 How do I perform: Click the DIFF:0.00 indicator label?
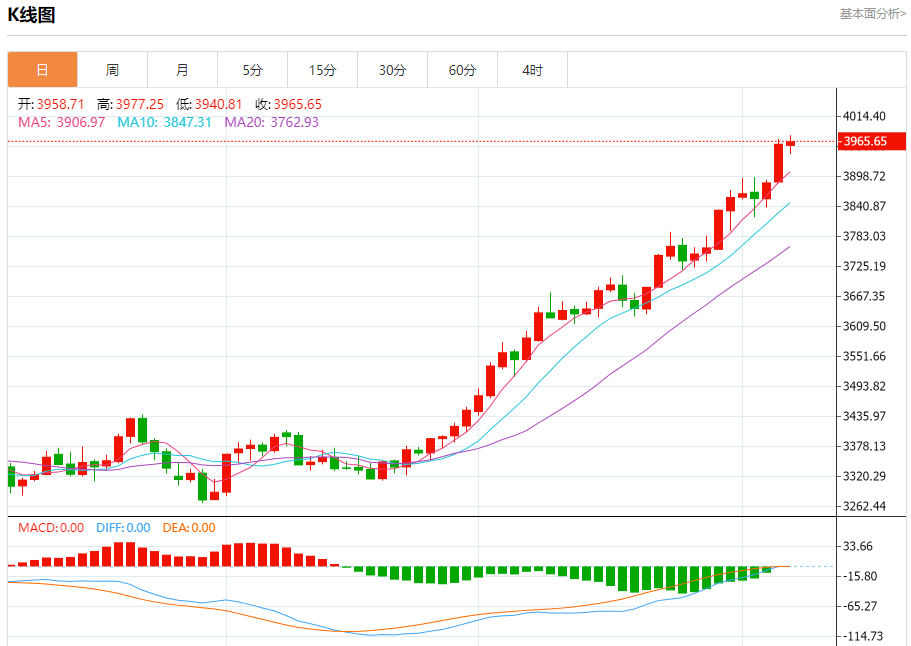[123, 527]
